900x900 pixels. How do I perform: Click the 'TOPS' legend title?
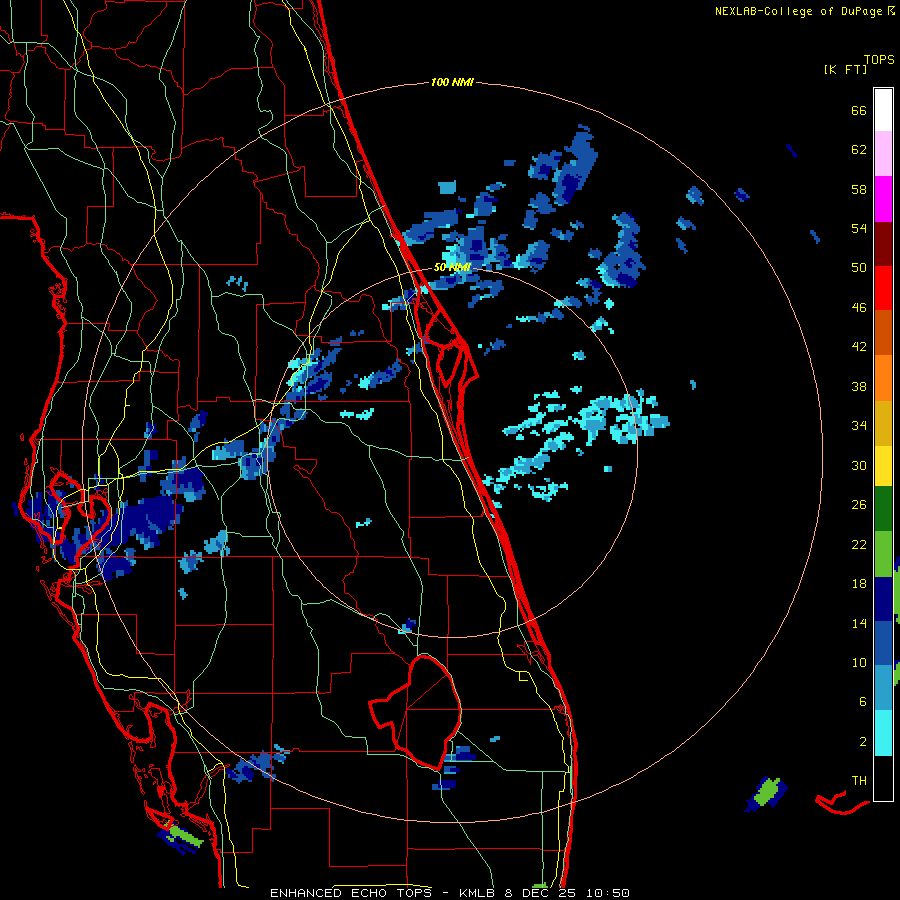[879, 60]
